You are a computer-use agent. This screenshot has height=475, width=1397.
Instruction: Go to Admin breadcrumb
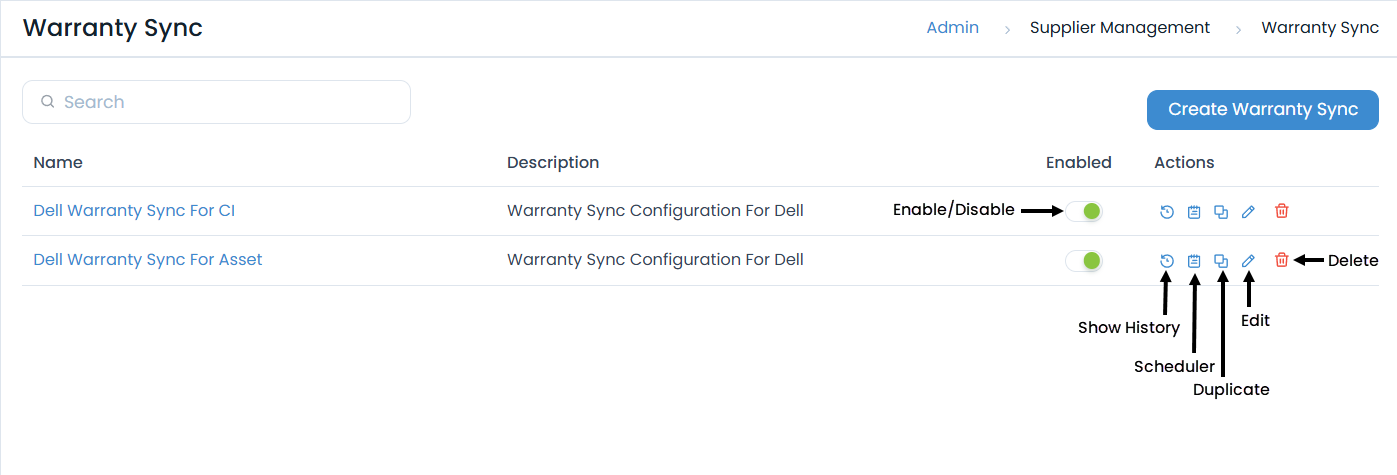coord(952,28)
